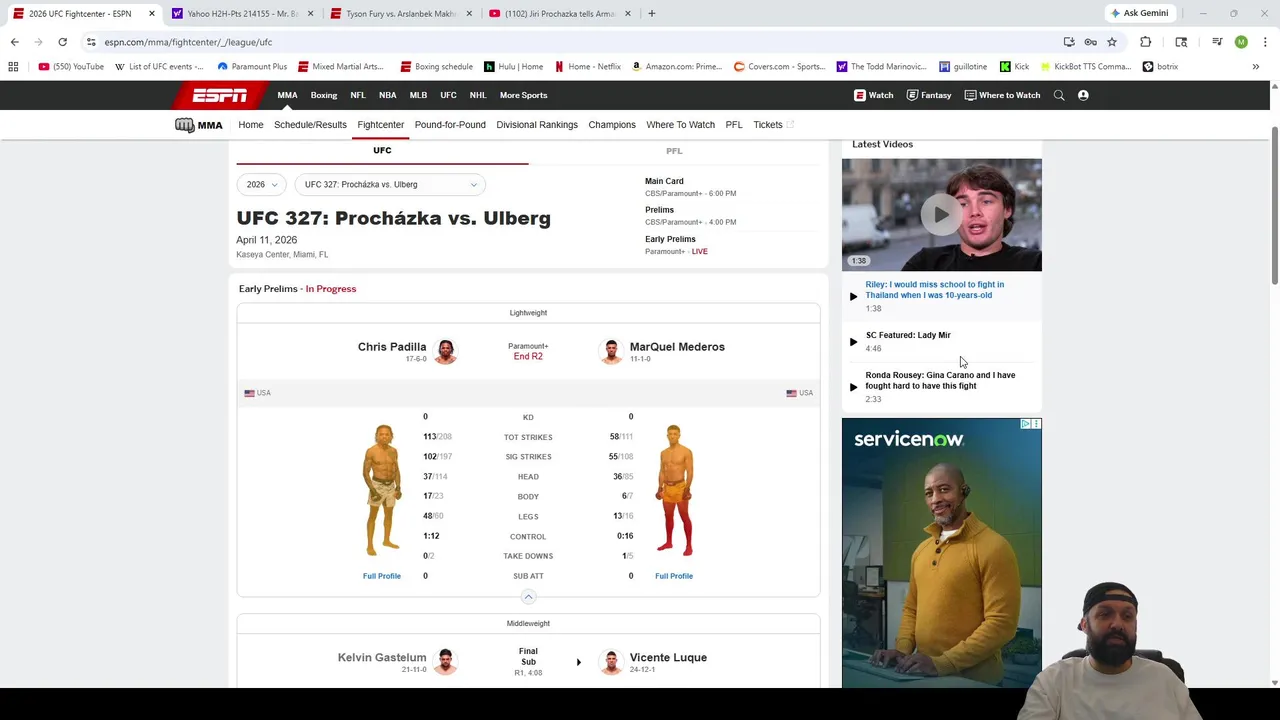Go back with the browser back arrow

coord(14,42)
